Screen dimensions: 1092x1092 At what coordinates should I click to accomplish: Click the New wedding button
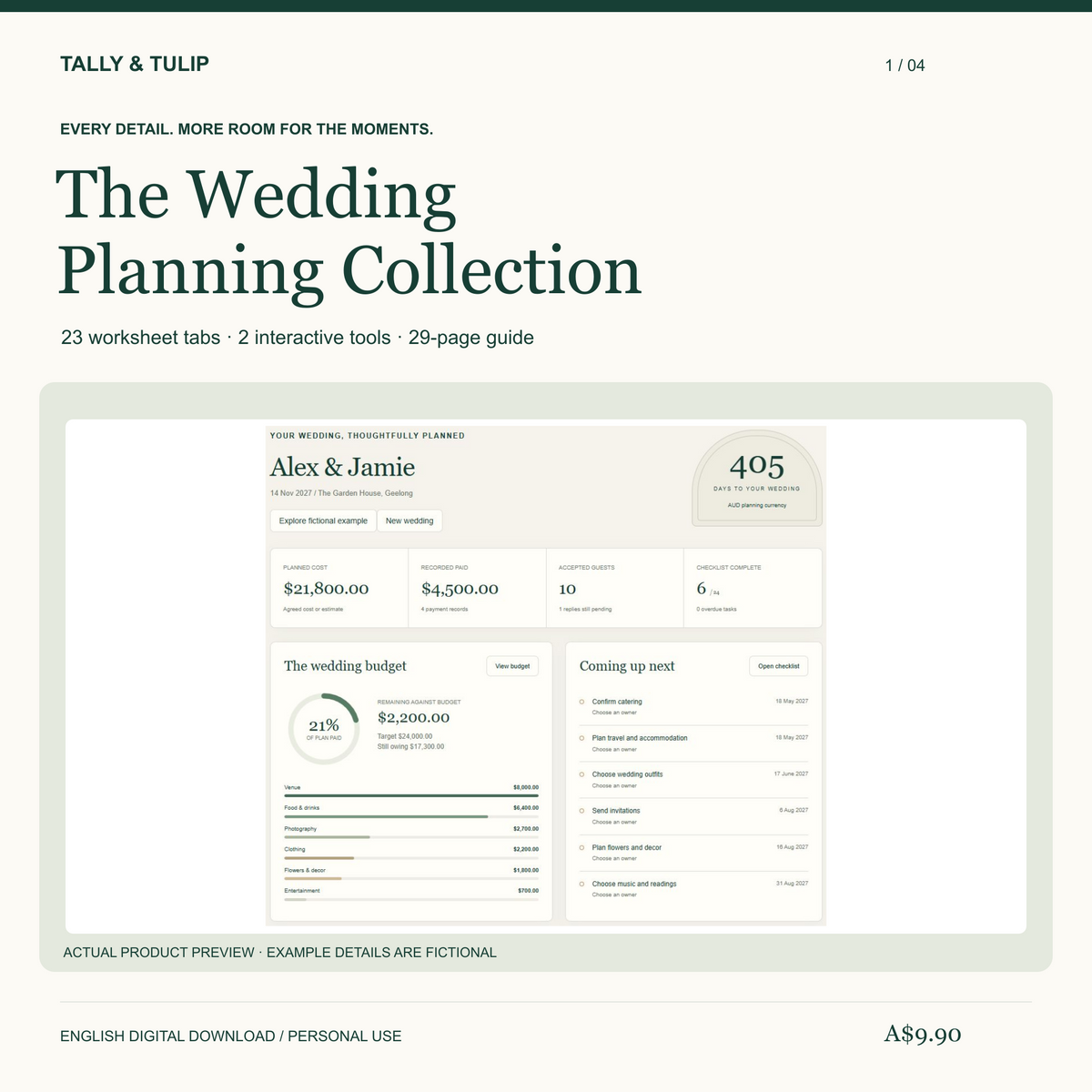pyautogui.click(x=409, y=521)
